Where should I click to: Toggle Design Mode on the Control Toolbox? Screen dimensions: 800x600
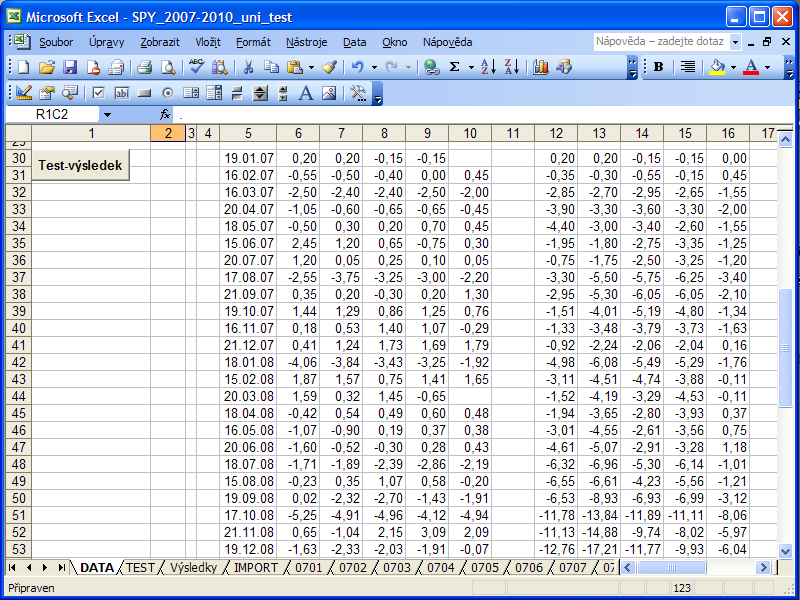[x=23, y=93]
